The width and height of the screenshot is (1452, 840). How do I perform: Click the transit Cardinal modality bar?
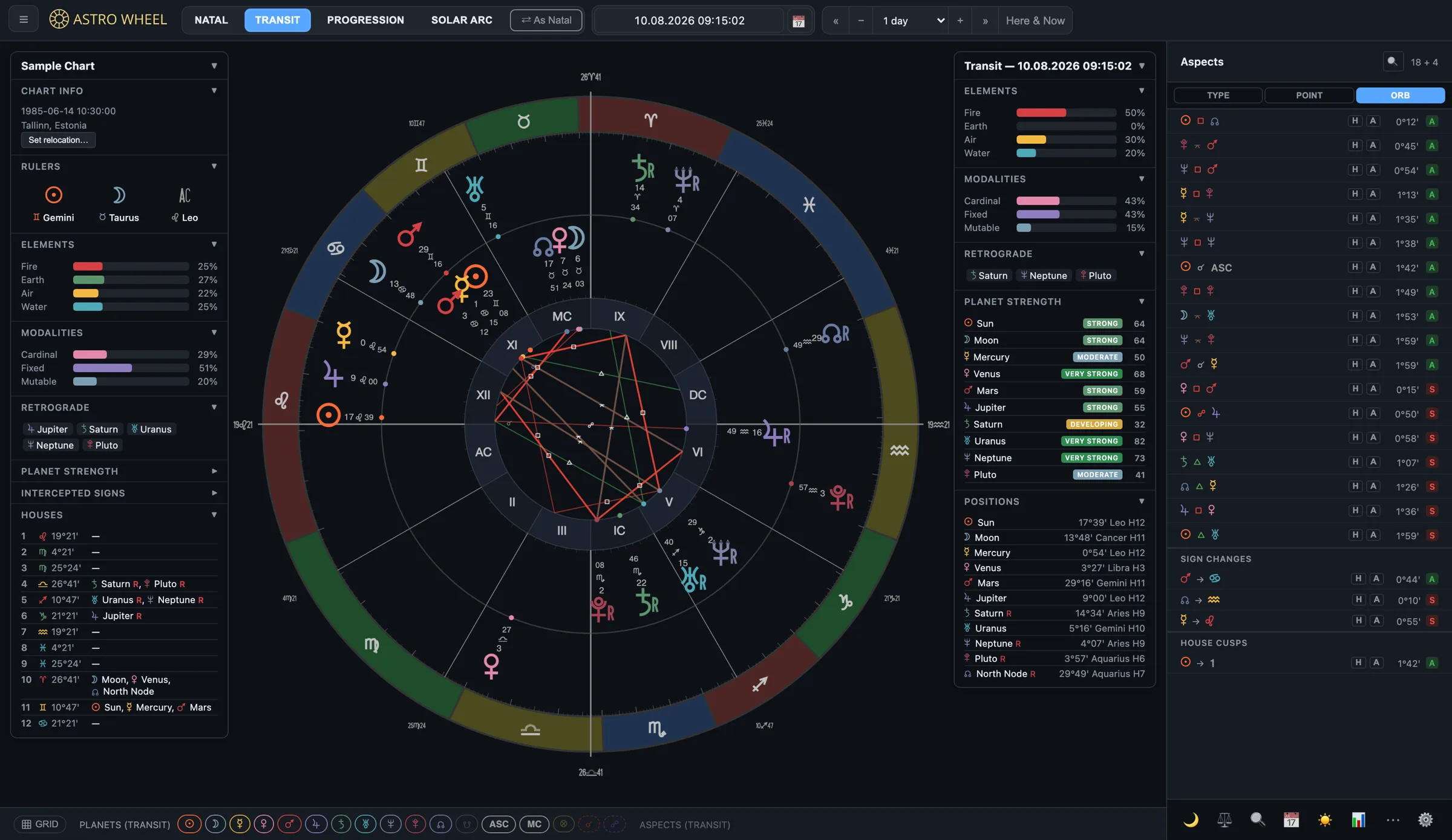[1066, 201]
